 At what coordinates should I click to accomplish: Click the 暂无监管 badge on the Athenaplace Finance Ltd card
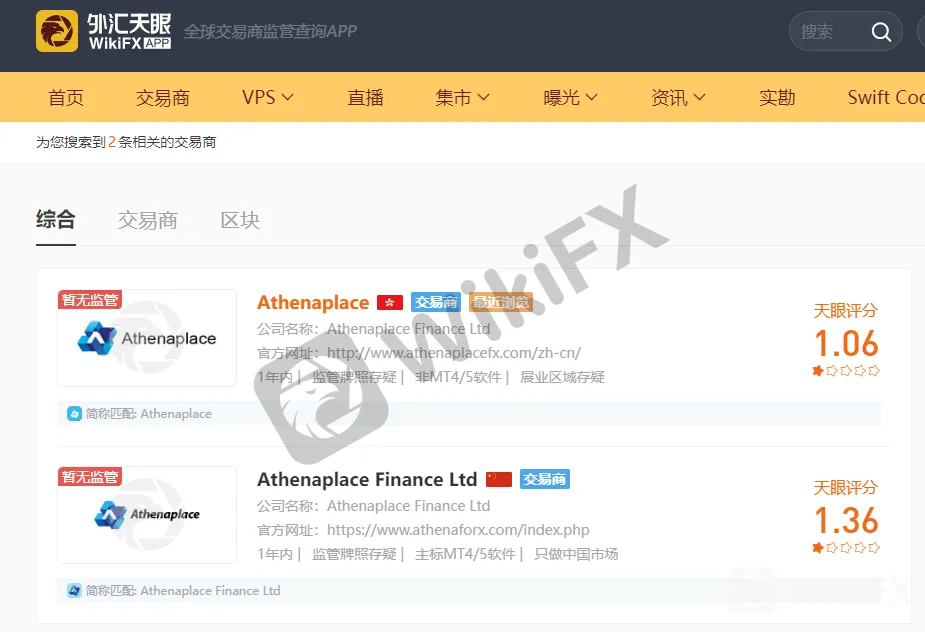click(x=90, y=476)
